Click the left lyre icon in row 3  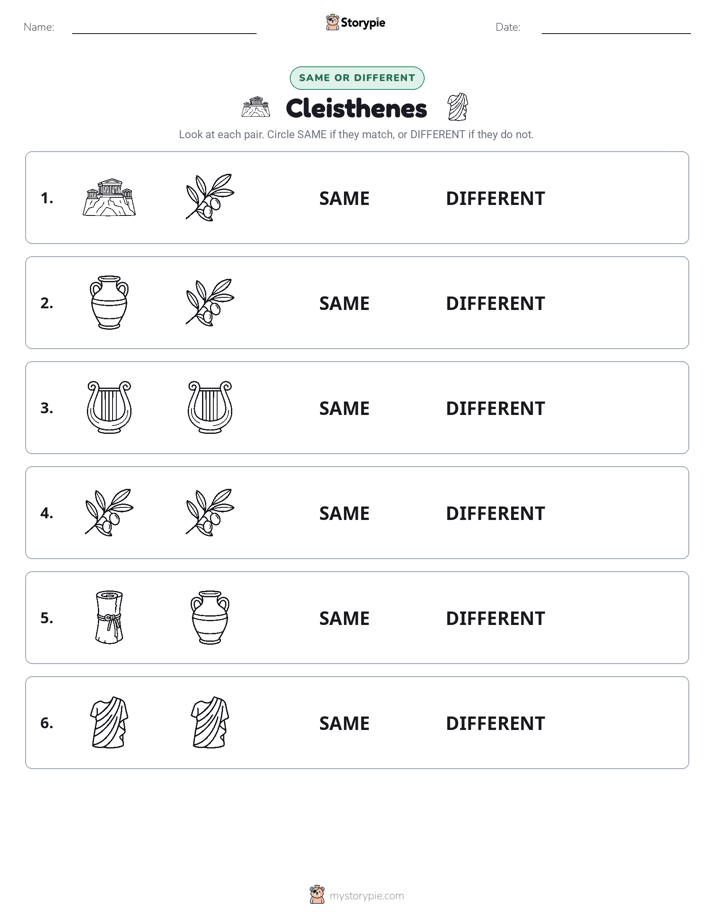(x=109, y=407)
